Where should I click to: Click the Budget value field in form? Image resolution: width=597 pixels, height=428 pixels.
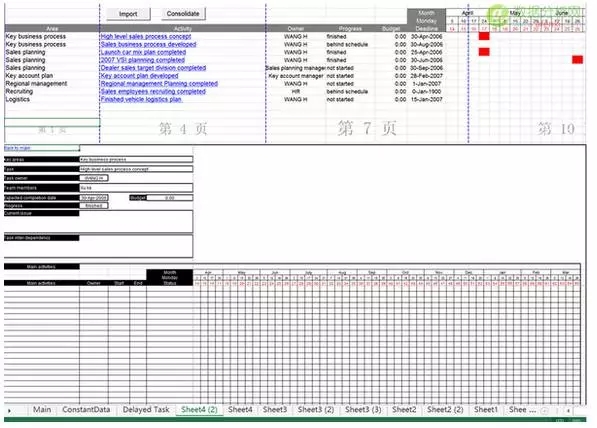pos(170,198)
